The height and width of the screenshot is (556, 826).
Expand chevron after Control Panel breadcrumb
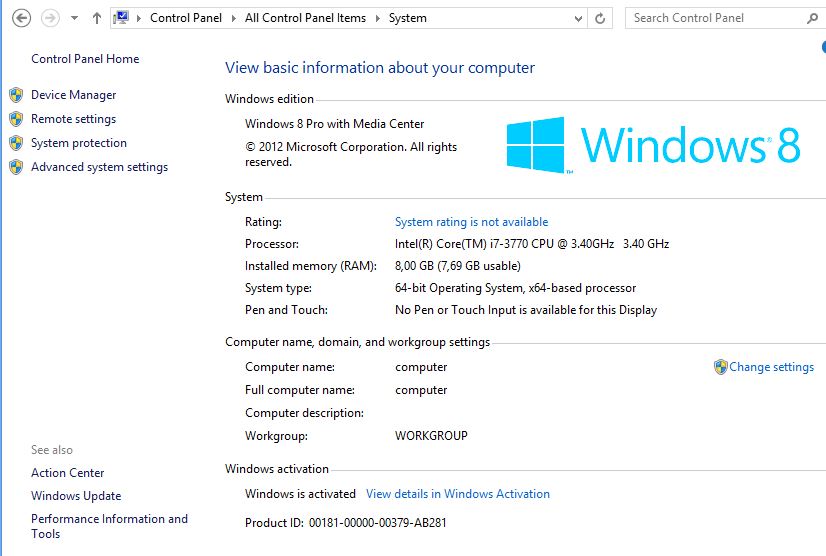pos(233,18)
